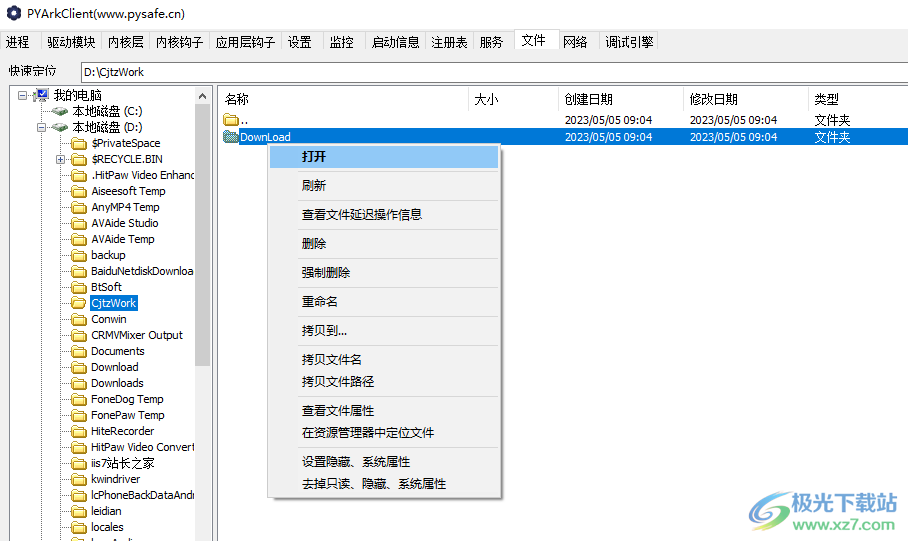Select 设置隐藏、系统属性 menu entry
The width and height of the screenshot is (908, 541).
(384, 462)
